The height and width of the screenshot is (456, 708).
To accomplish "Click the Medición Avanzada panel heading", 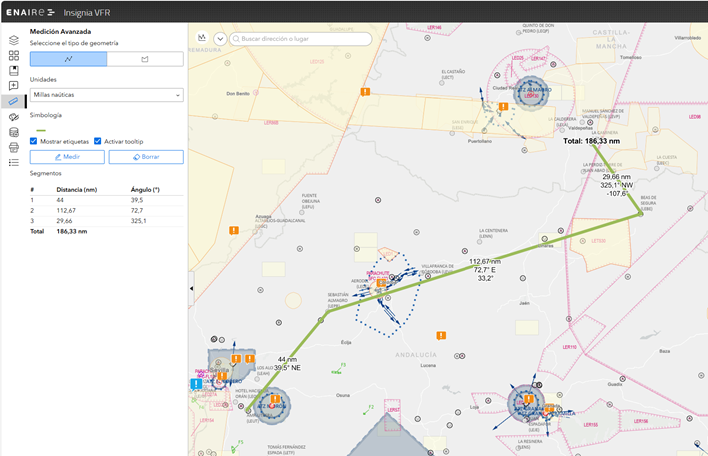I will coord(61,32).
